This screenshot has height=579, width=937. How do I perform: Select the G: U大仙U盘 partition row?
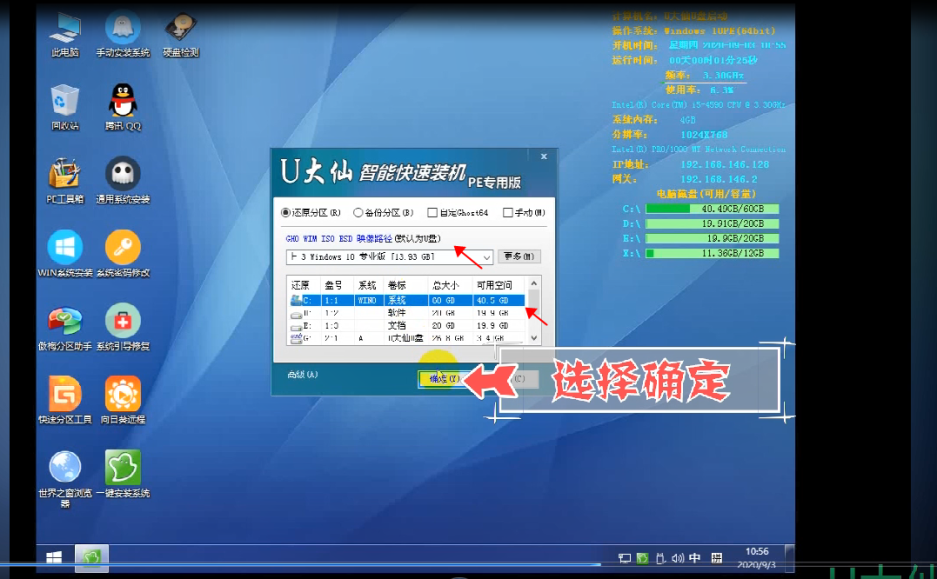click(x=406, y=338)
